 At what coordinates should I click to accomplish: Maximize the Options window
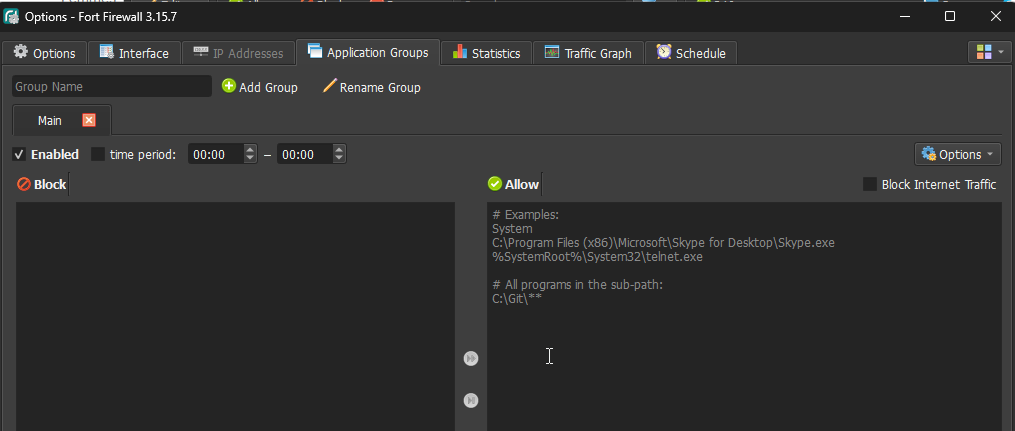coord(950,16)
